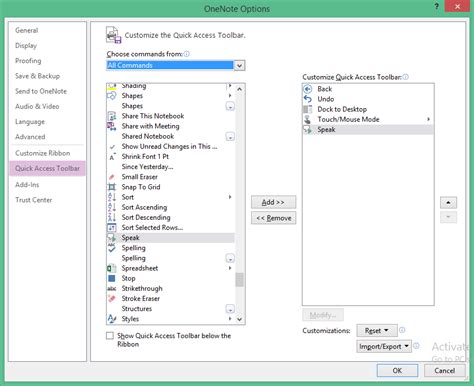
Task: Select the Stop square icon
Action: pos(112,278)
